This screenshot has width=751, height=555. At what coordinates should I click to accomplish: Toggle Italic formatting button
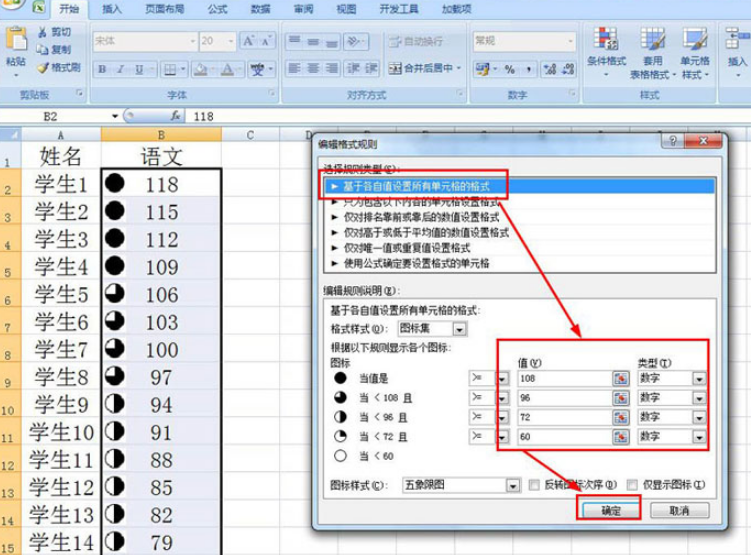121,69
